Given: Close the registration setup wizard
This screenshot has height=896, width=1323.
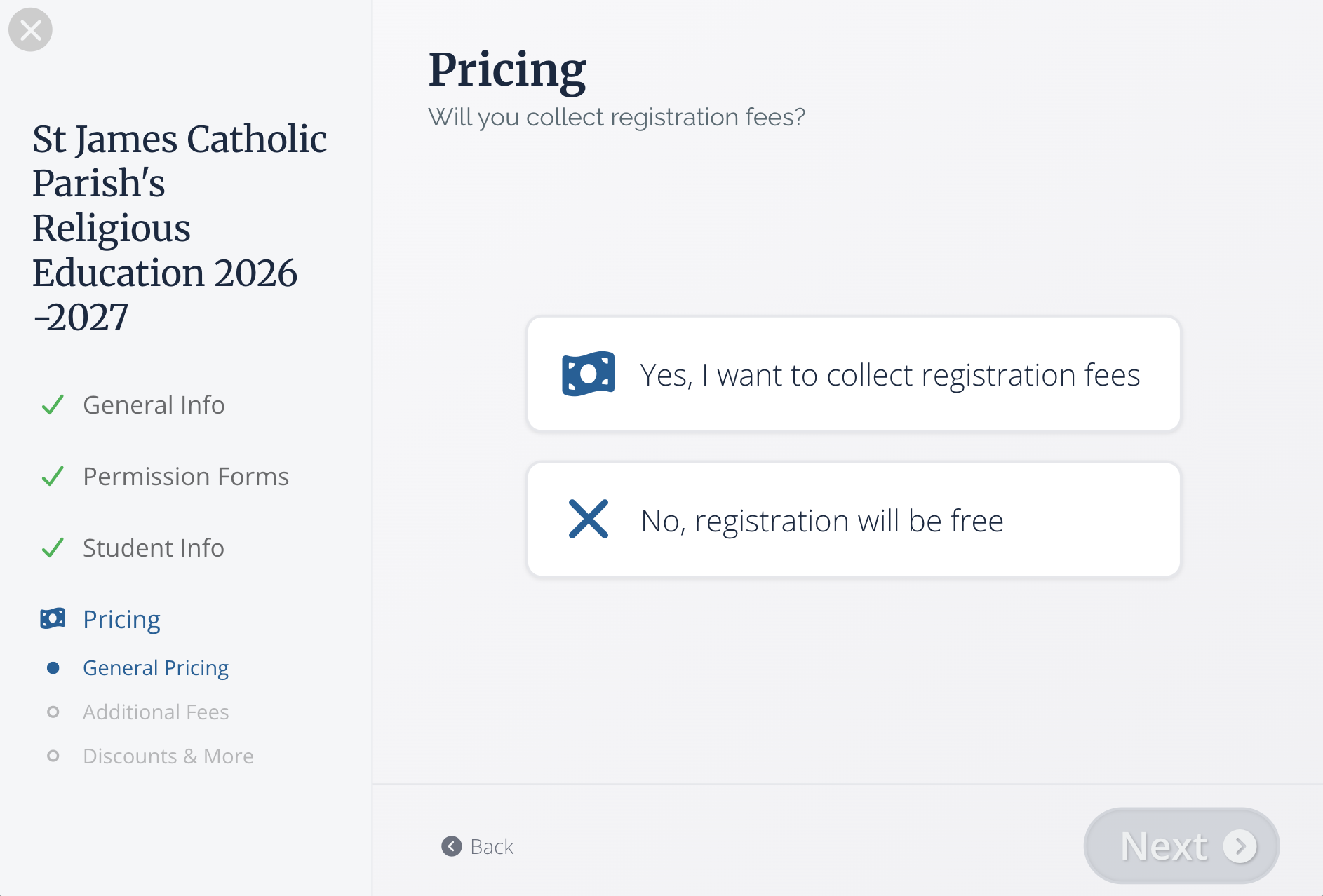Looking at the screenshot, I should click(30, 30).
